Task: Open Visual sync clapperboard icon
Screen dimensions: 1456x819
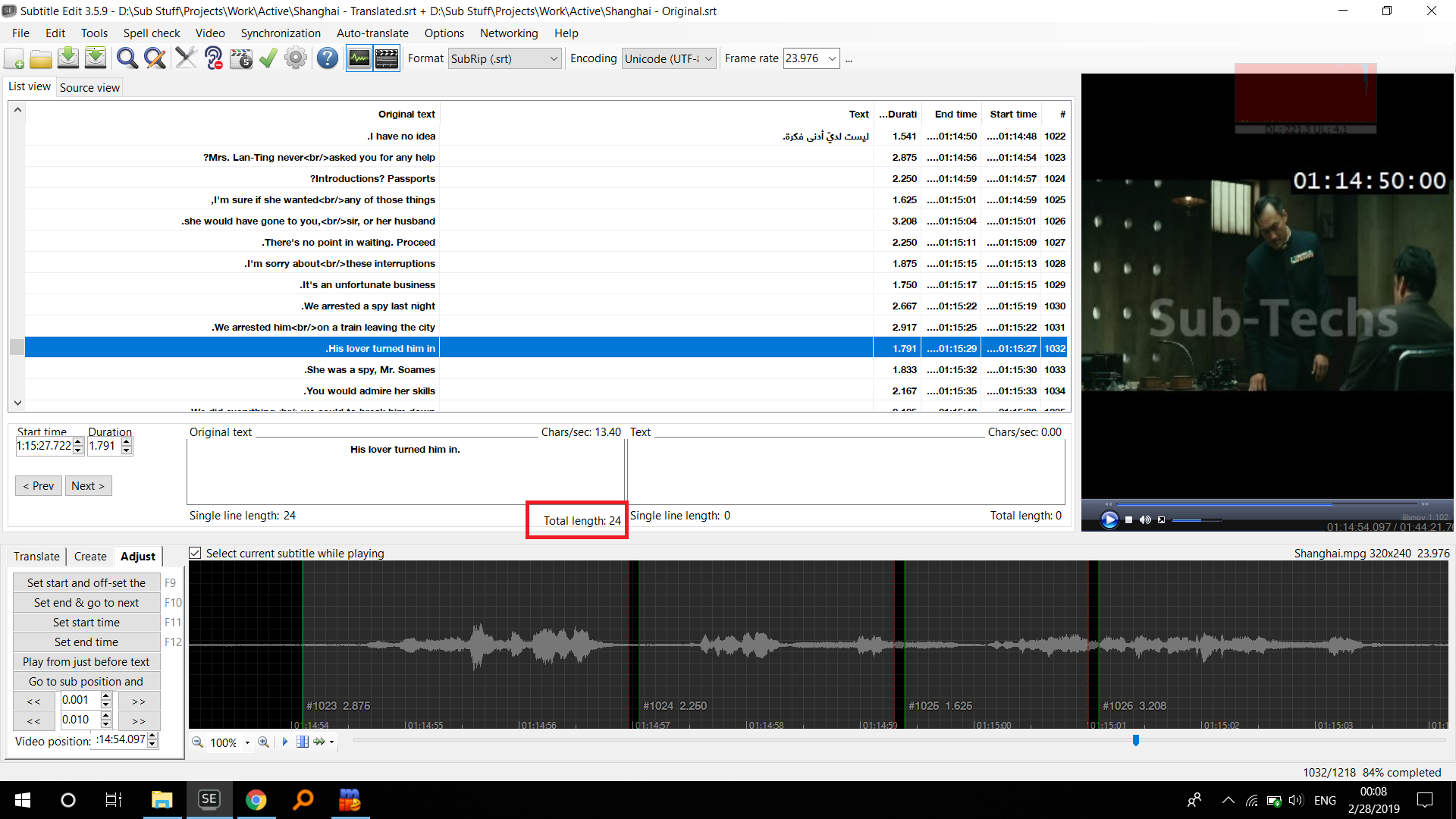Action: click(x=241, y=58)
